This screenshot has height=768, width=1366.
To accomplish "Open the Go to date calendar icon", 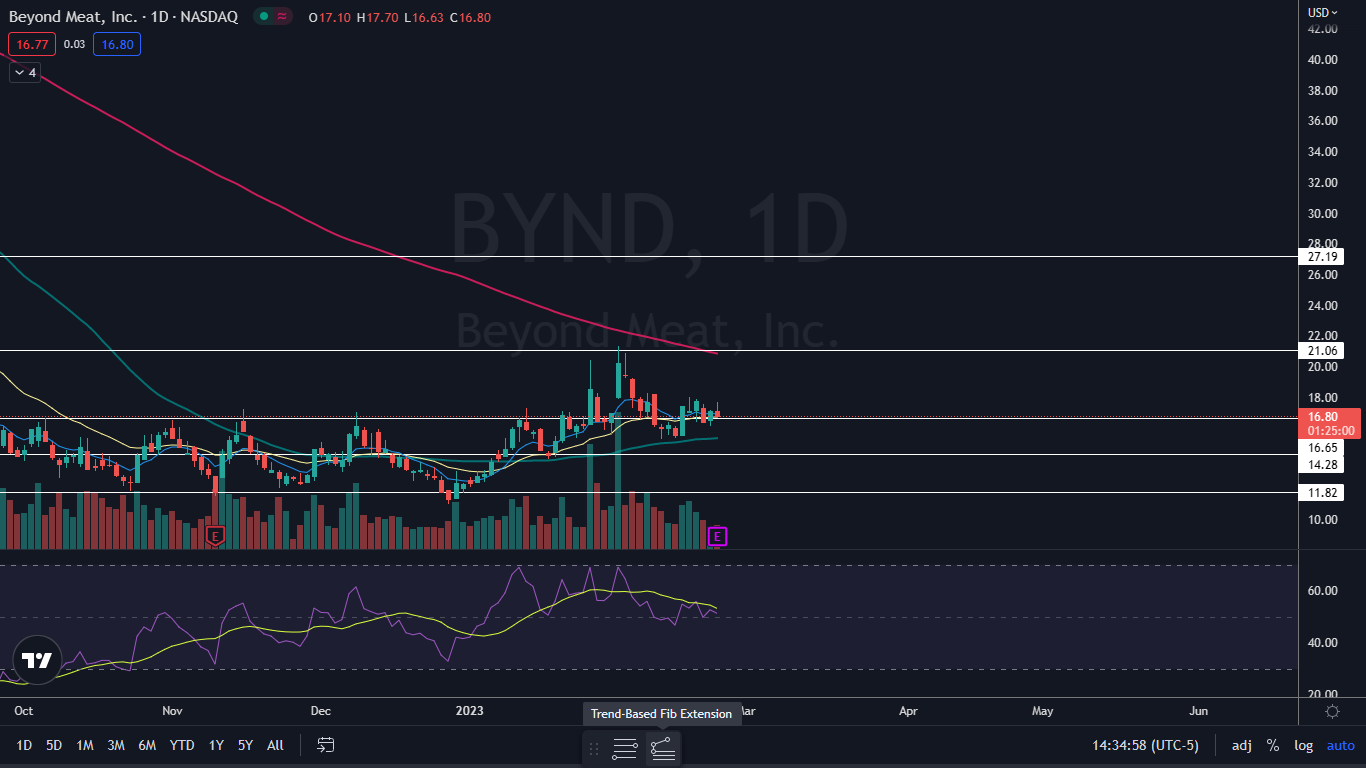I will (326, 745).
